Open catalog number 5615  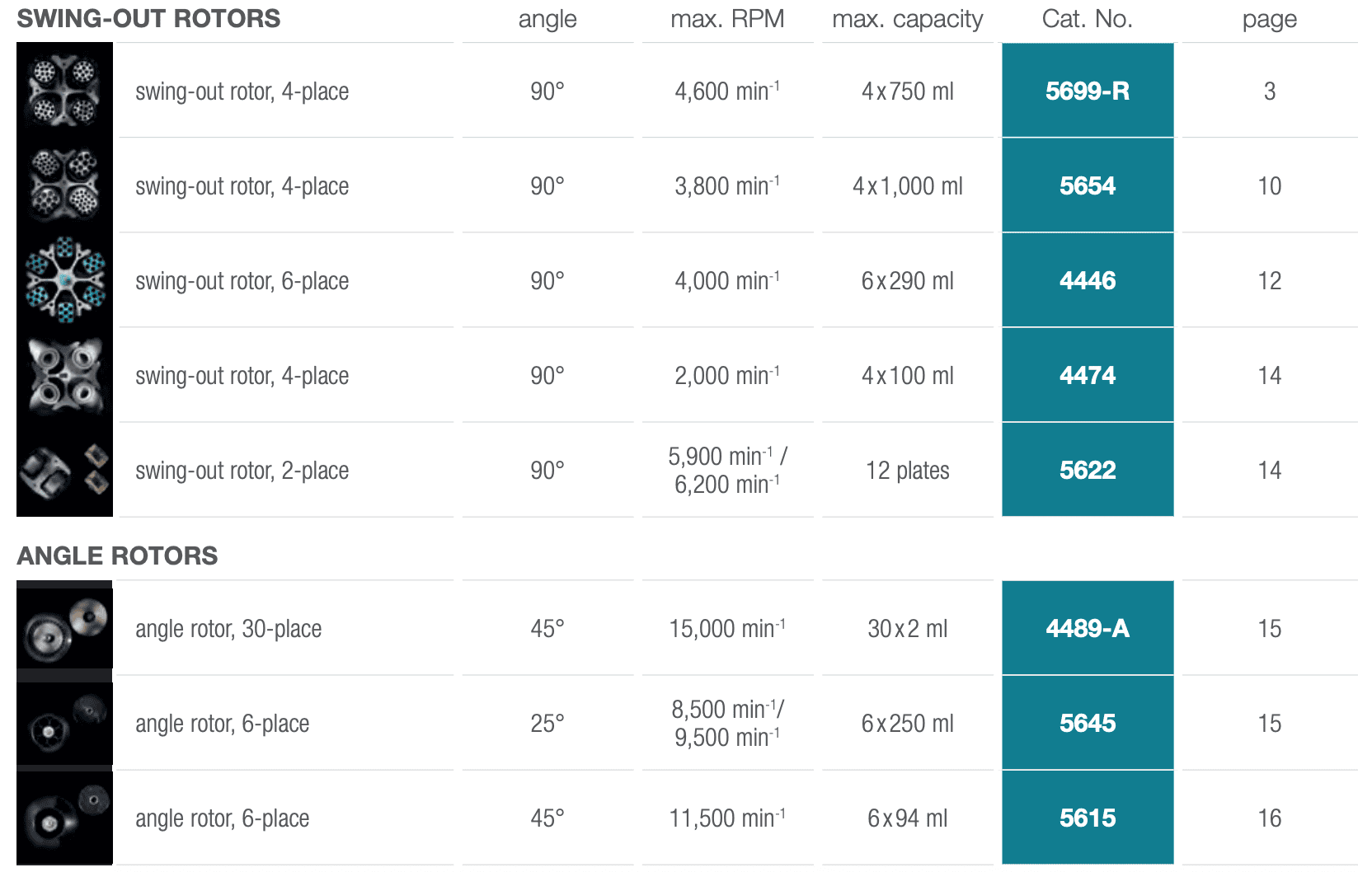1088,818
